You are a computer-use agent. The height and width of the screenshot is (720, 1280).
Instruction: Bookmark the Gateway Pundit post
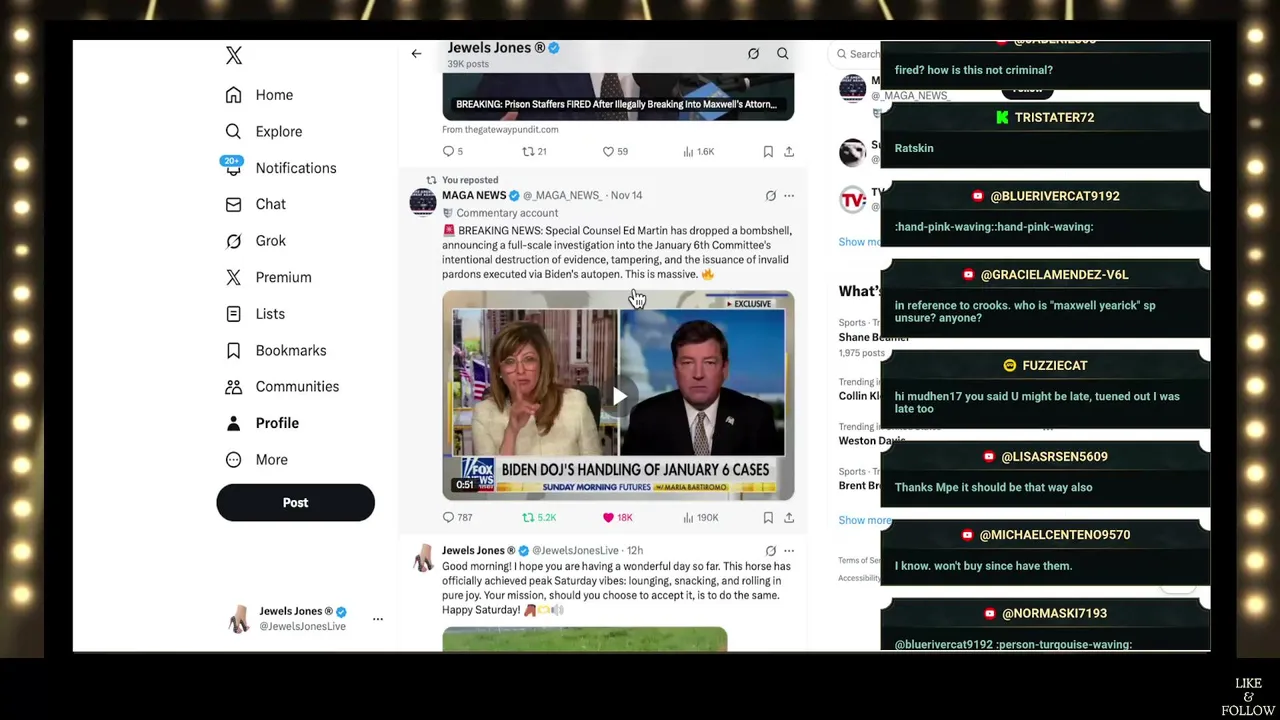768,152
